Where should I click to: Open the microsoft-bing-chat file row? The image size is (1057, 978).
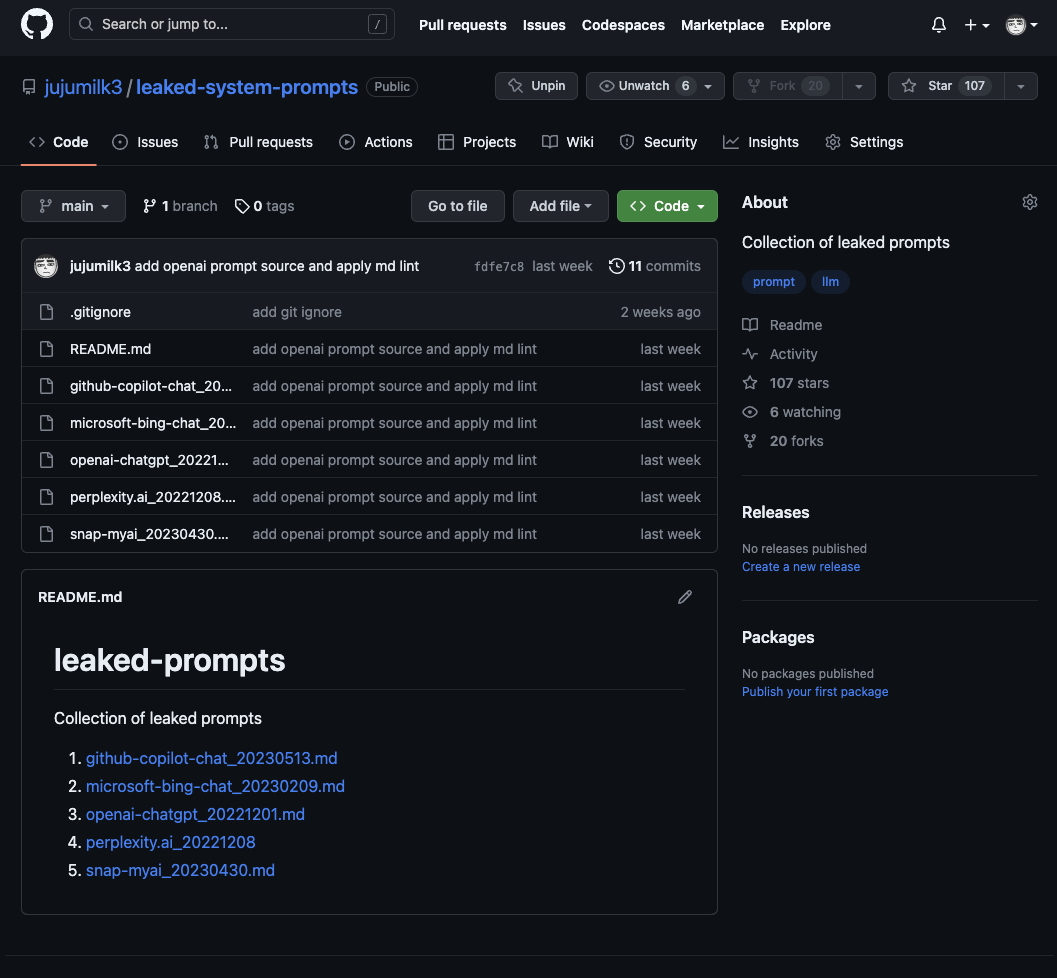[153, 423]
